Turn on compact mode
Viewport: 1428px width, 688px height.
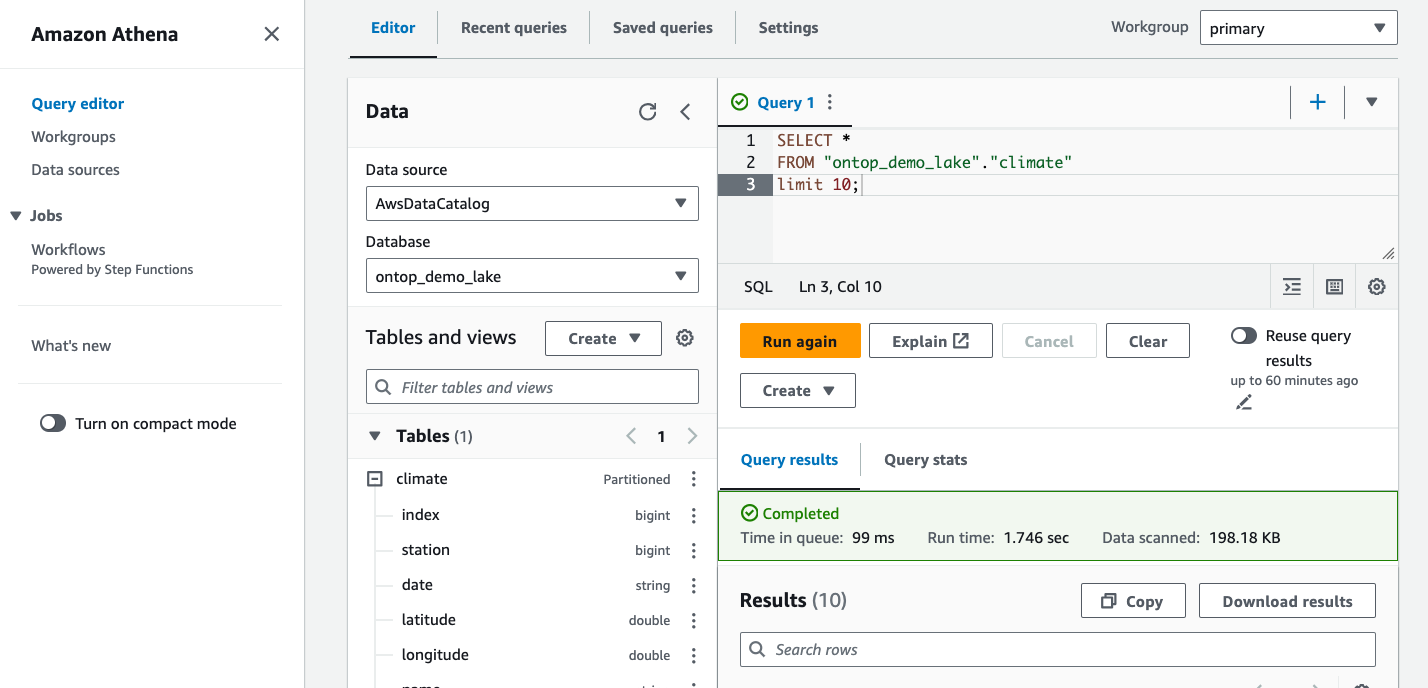(x=53, y=423)
